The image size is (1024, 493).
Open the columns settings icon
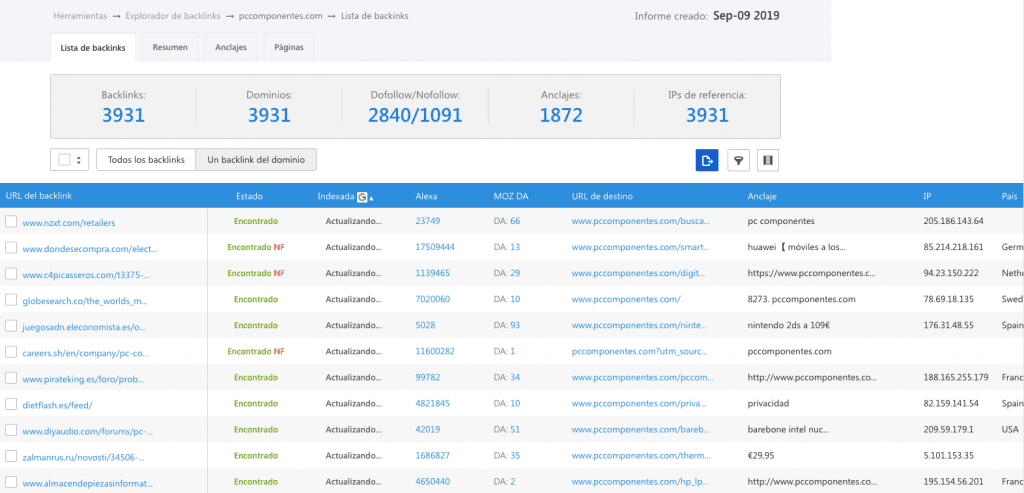[768, 160]
